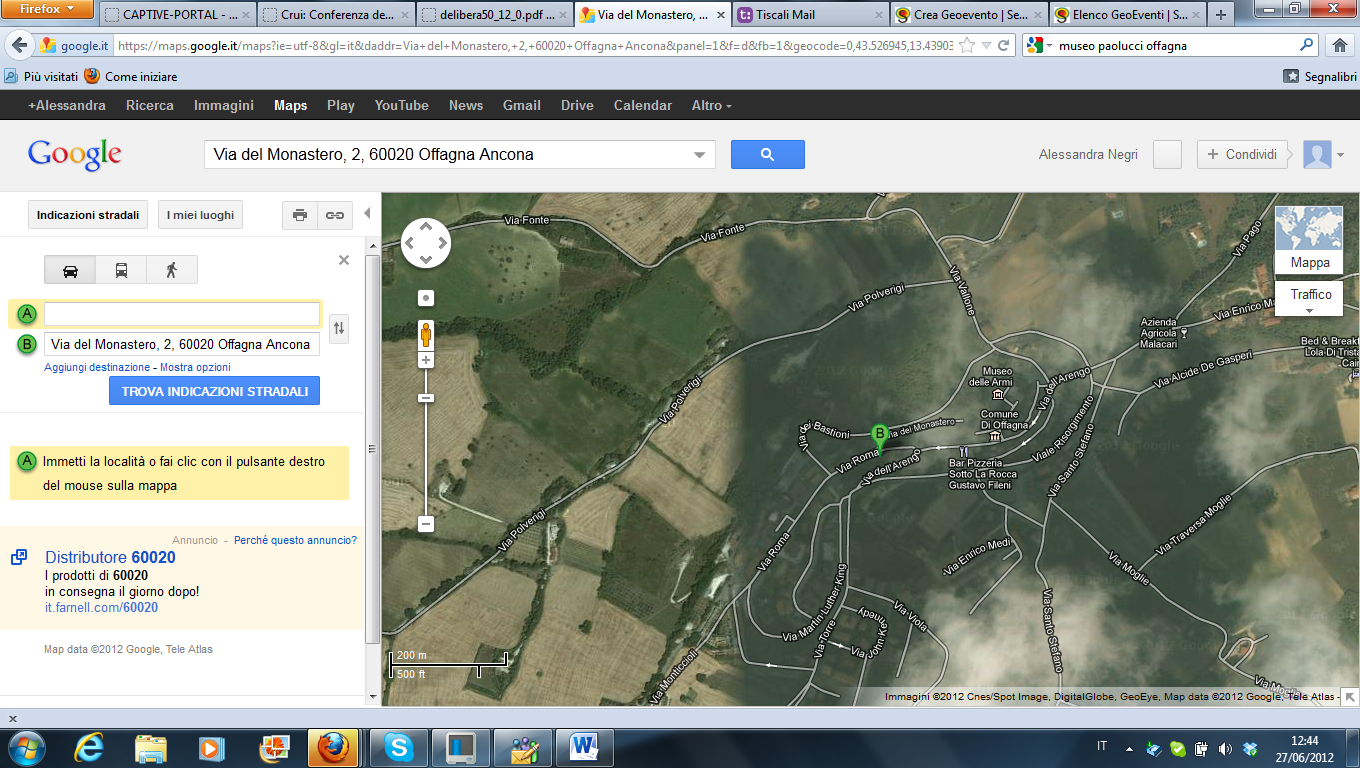Viewport: 1360px width, 768px height.
Task: Click the ad expand icon
Action: pos(19,557)
